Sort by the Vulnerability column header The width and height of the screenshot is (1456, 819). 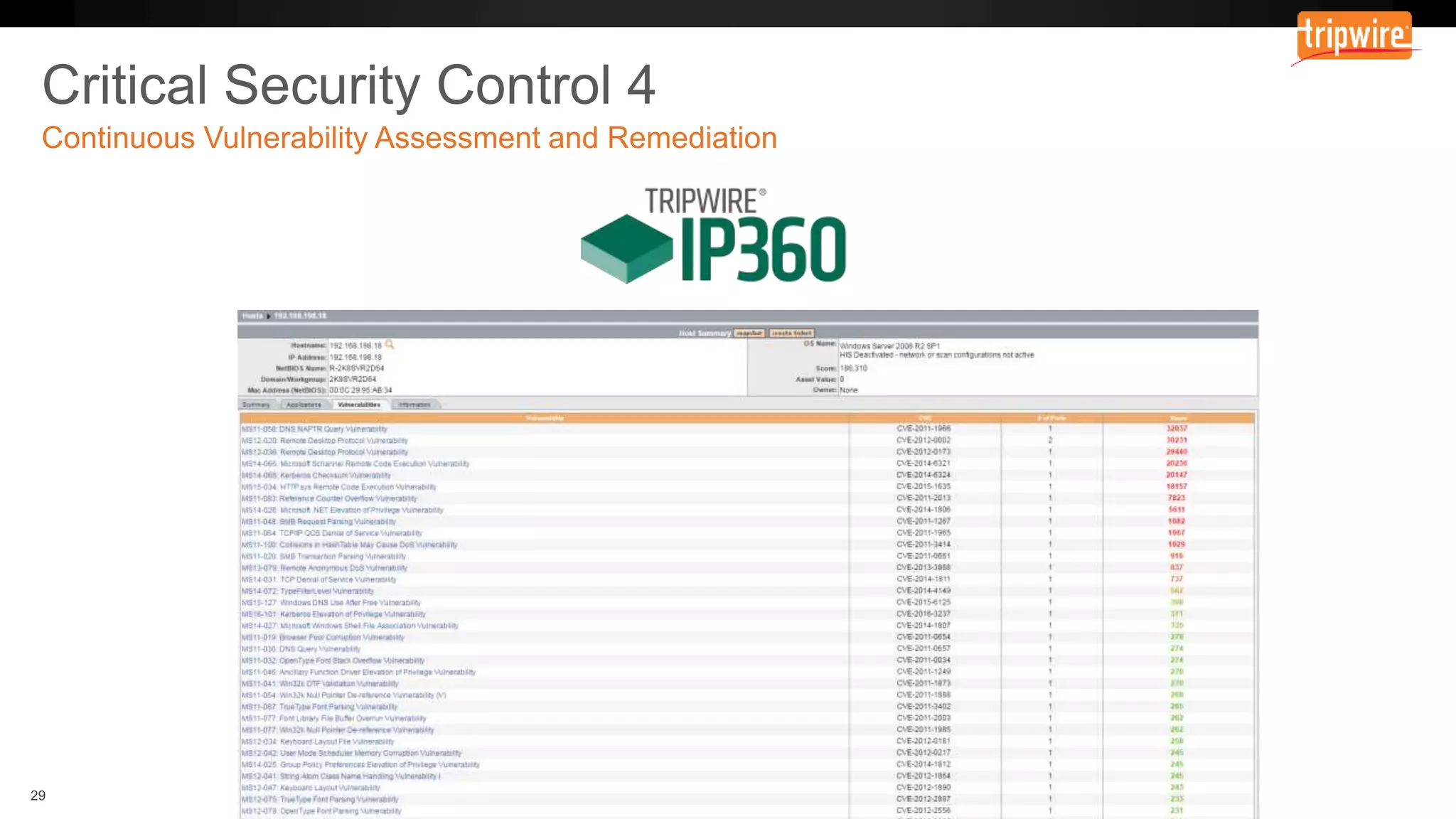pos(545,418)
